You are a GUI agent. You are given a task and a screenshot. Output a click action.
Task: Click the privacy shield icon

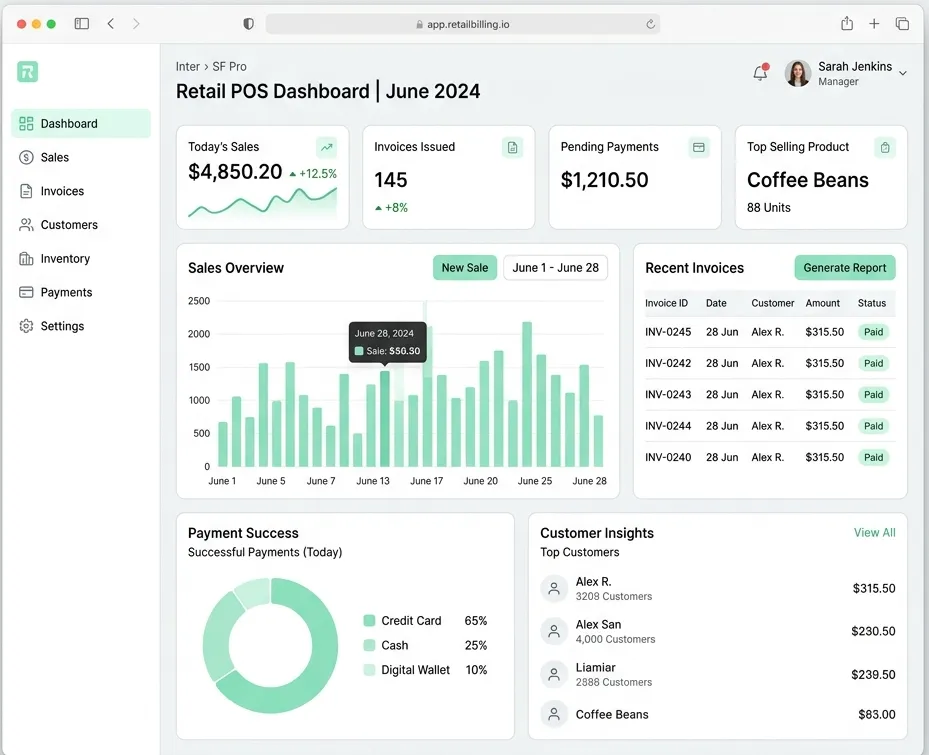click(248, 24)
